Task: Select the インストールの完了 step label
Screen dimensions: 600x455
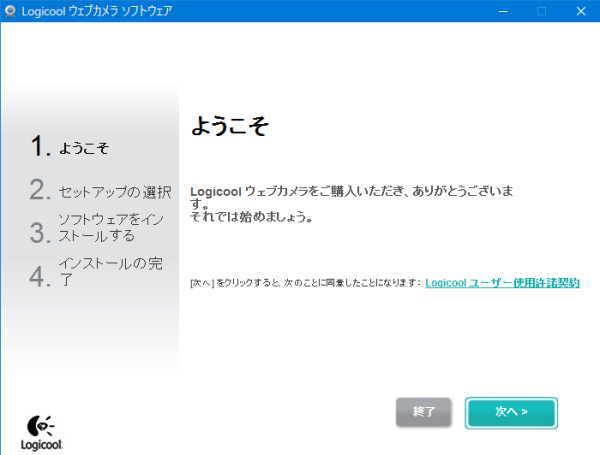Action: tap(110, 271)
